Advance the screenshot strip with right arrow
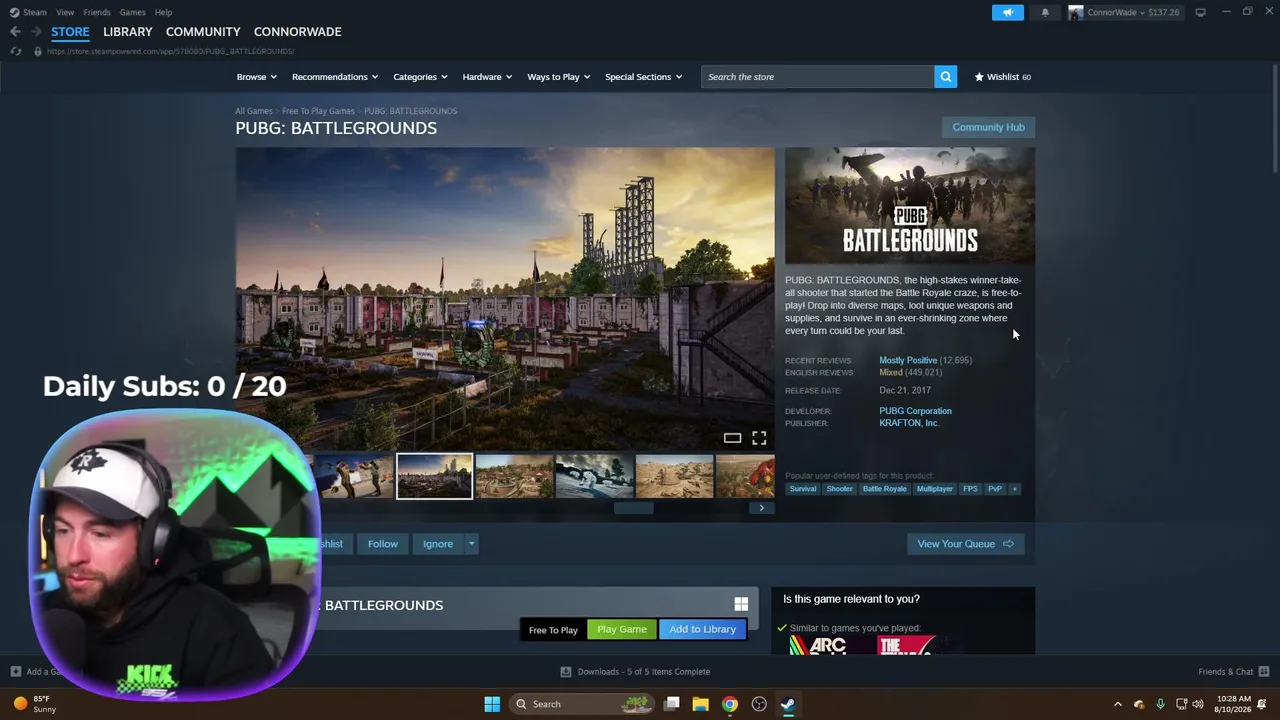This screenshot has height=720, width=1280. point(761,508)
